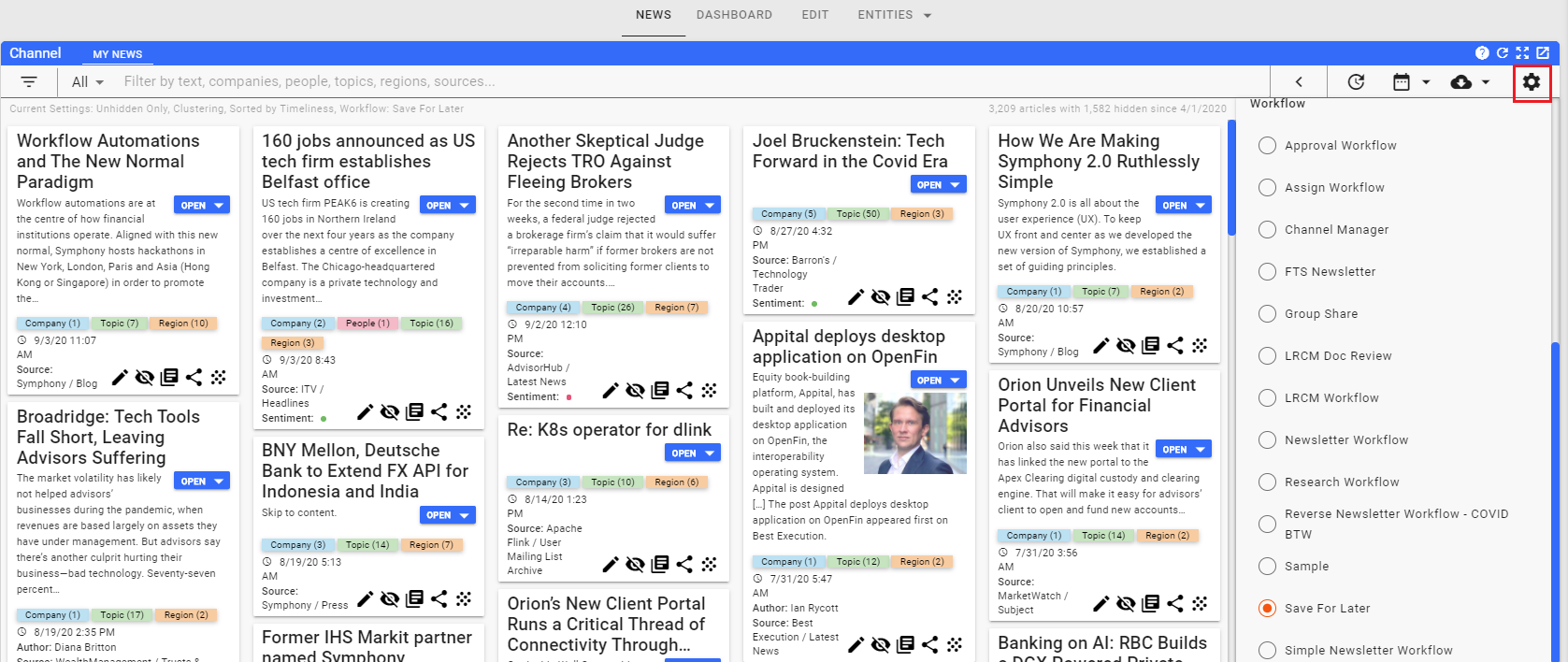Click the left chevron collapse icon
Viewport: 1568px width, 662px height.
(x=1299, y=82)
